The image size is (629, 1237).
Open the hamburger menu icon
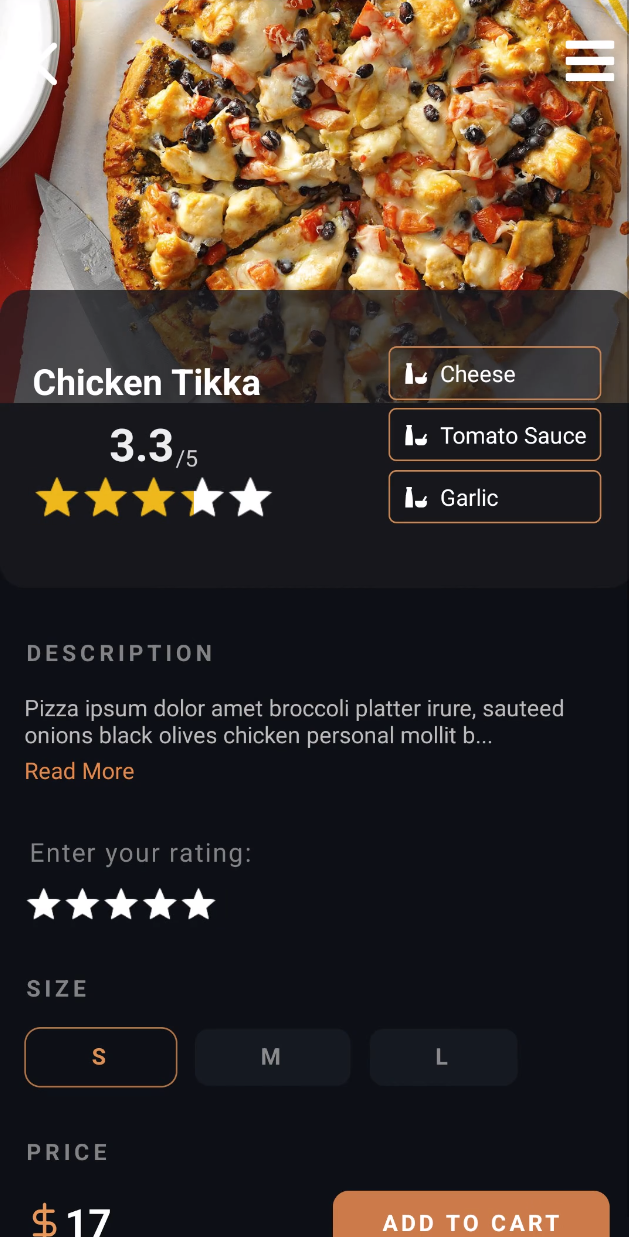(x=589, y=61)
